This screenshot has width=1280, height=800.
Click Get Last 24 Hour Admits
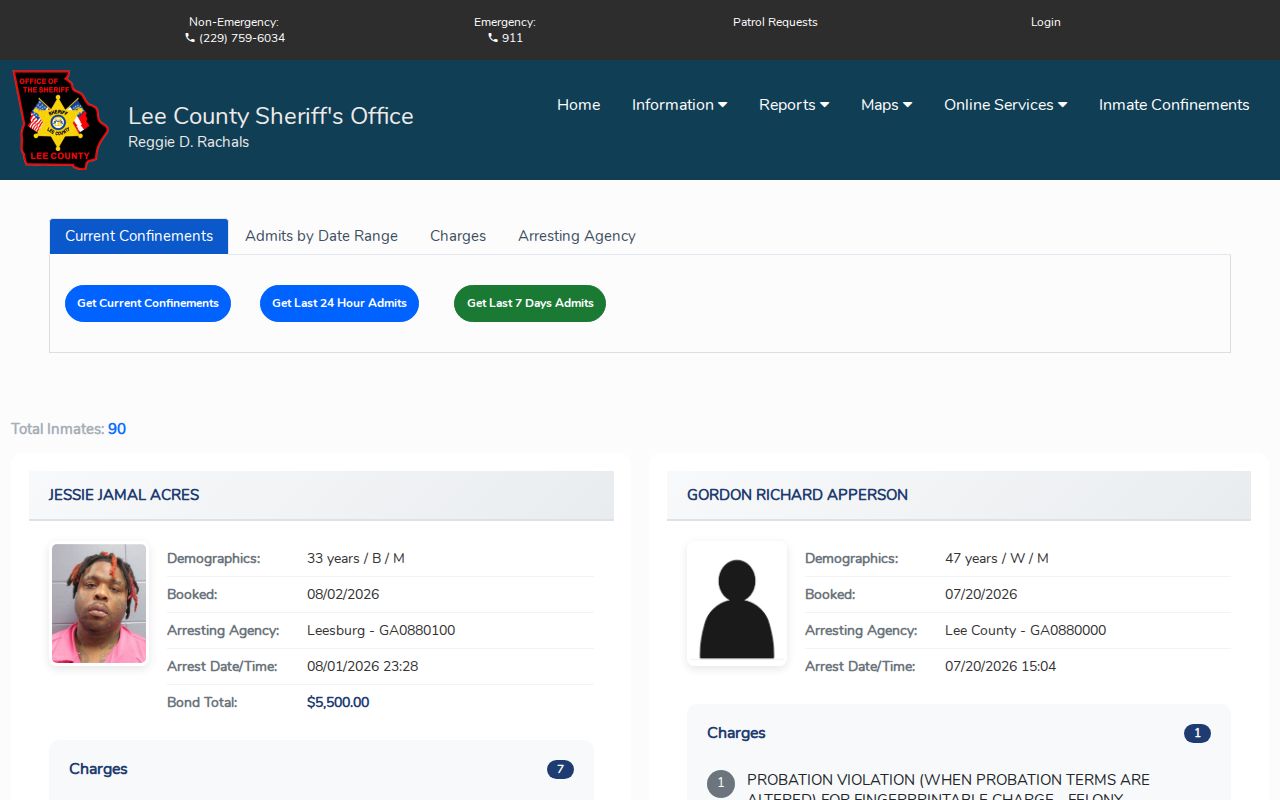click(x=339, y=303)
